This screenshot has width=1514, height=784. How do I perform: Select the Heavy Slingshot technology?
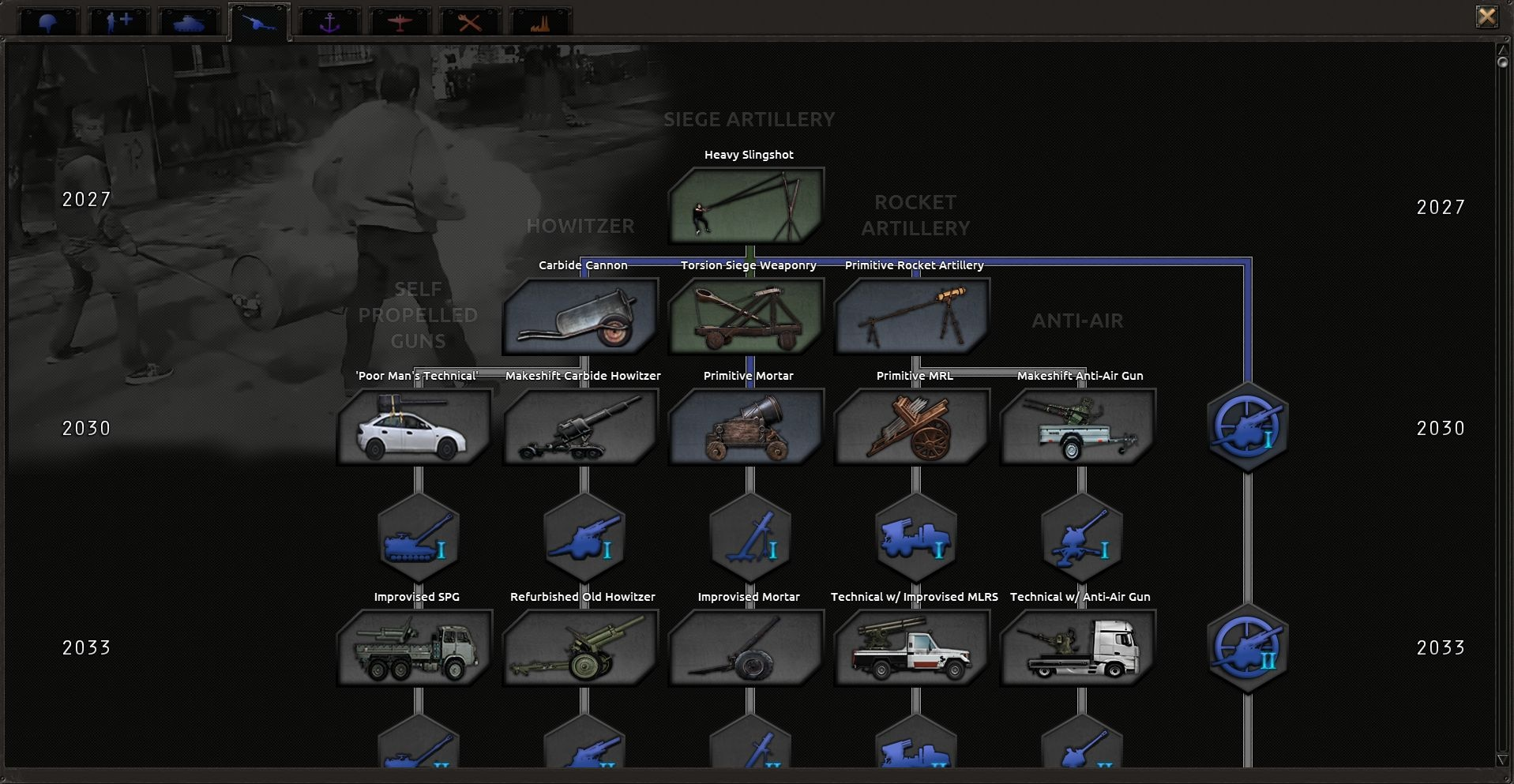[x=746, y=205]
